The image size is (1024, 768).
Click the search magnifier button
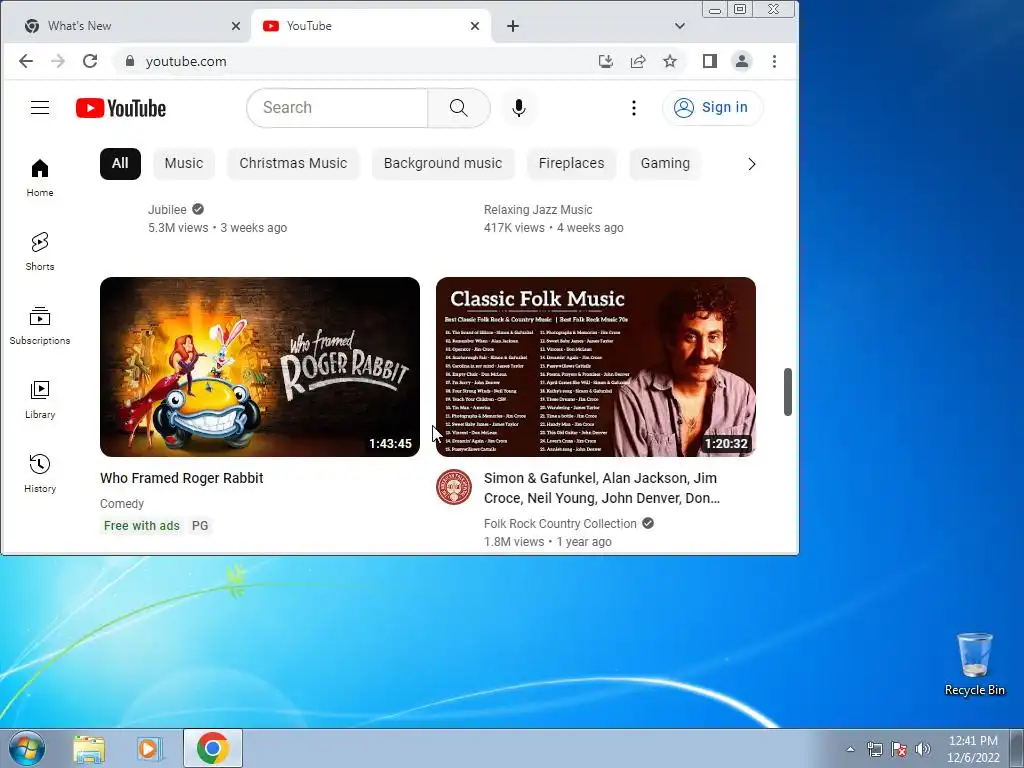click(x=458, y=108)
